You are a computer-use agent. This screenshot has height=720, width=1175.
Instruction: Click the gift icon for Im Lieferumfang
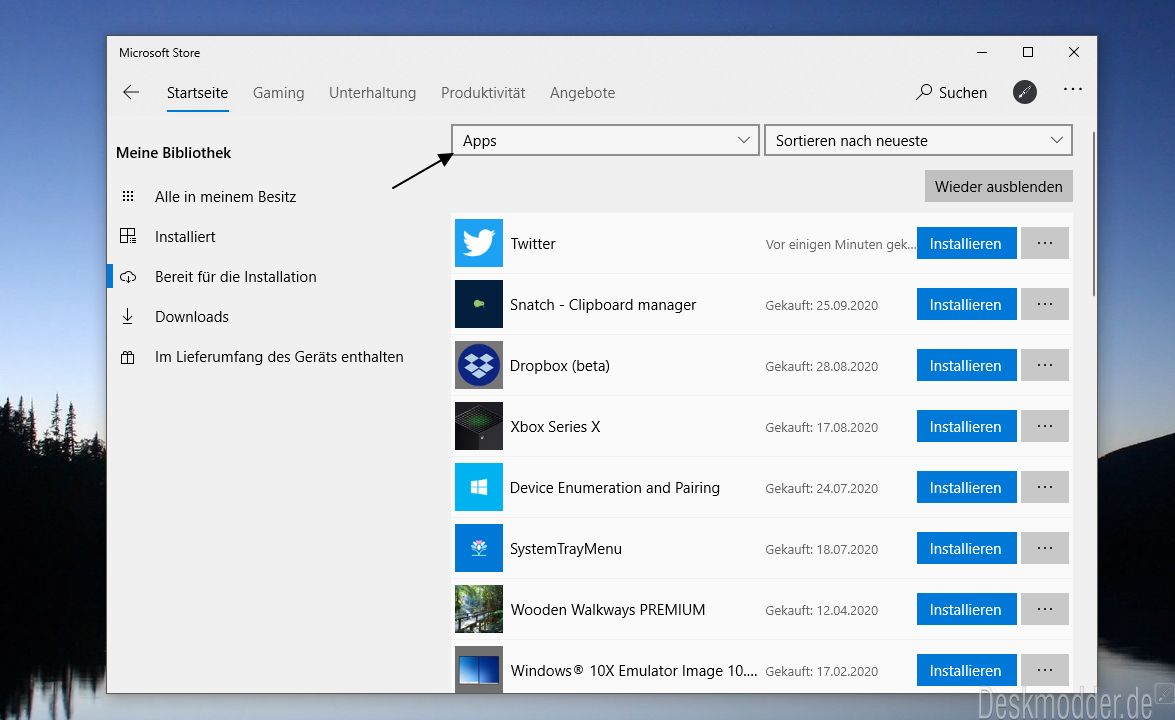pos(128,357)
